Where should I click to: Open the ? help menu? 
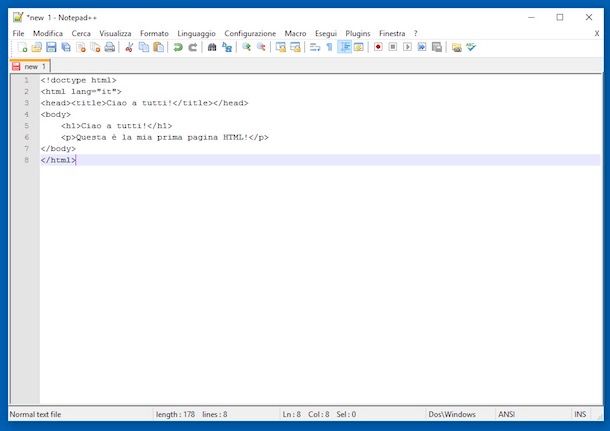415,33
